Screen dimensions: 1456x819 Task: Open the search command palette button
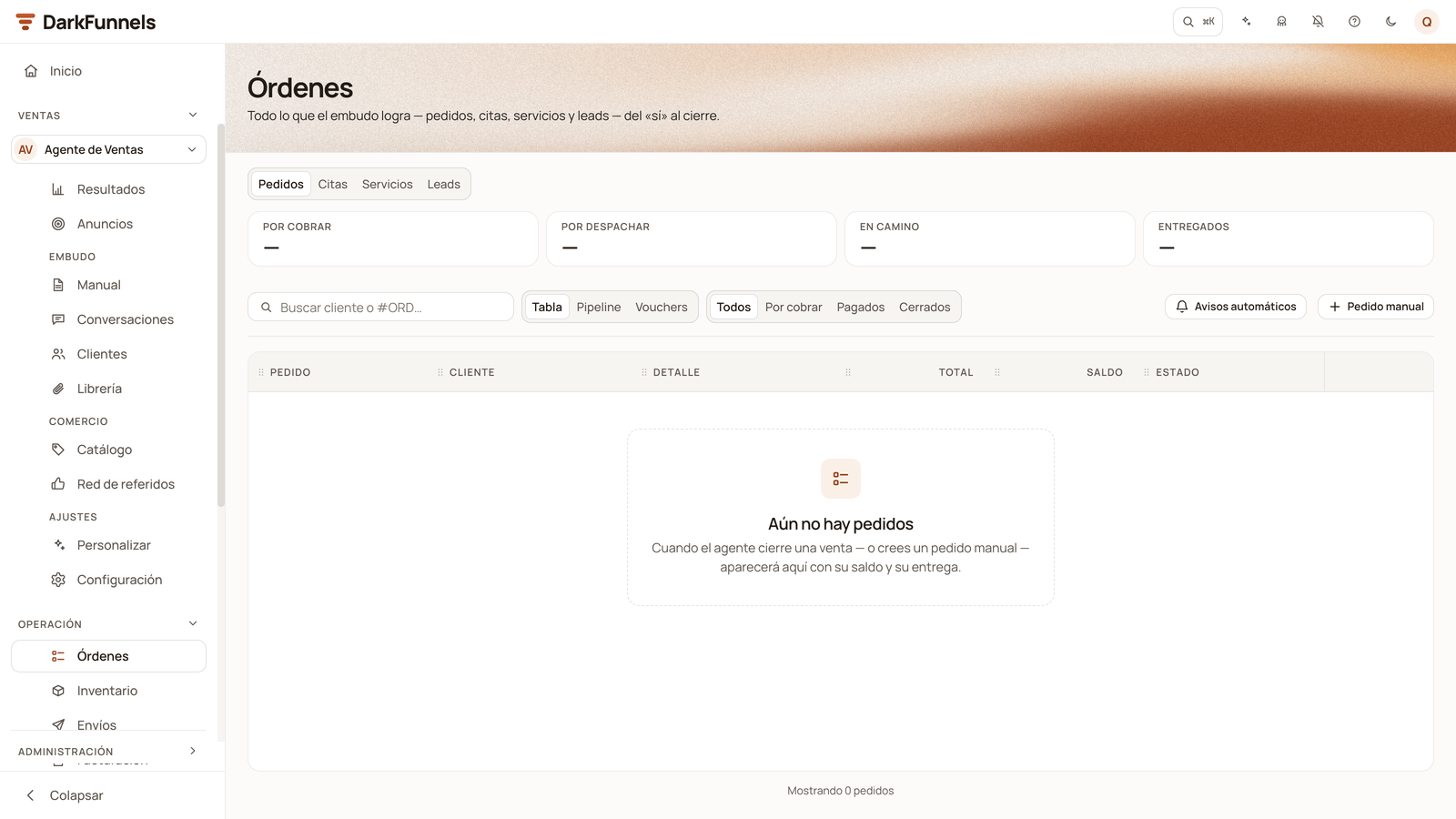1198,22
